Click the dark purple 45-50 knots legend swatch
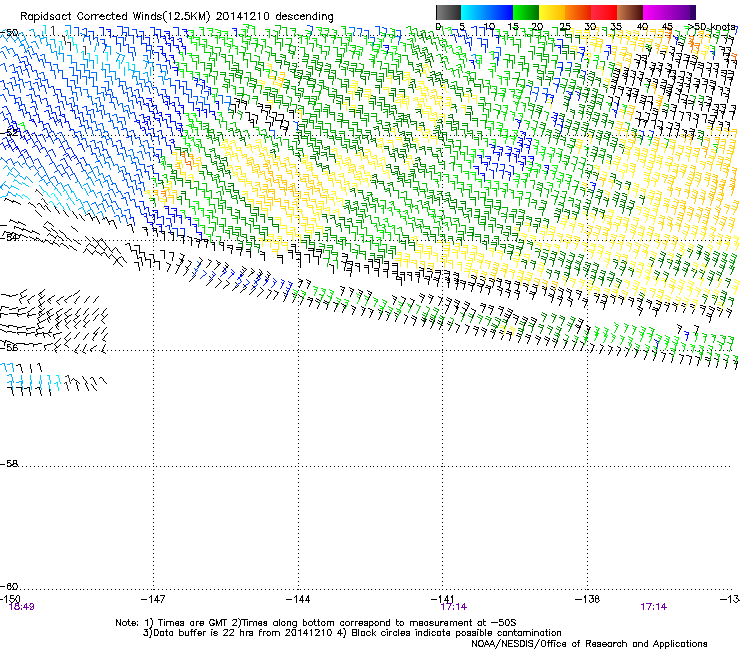 (x=682, y=12)
